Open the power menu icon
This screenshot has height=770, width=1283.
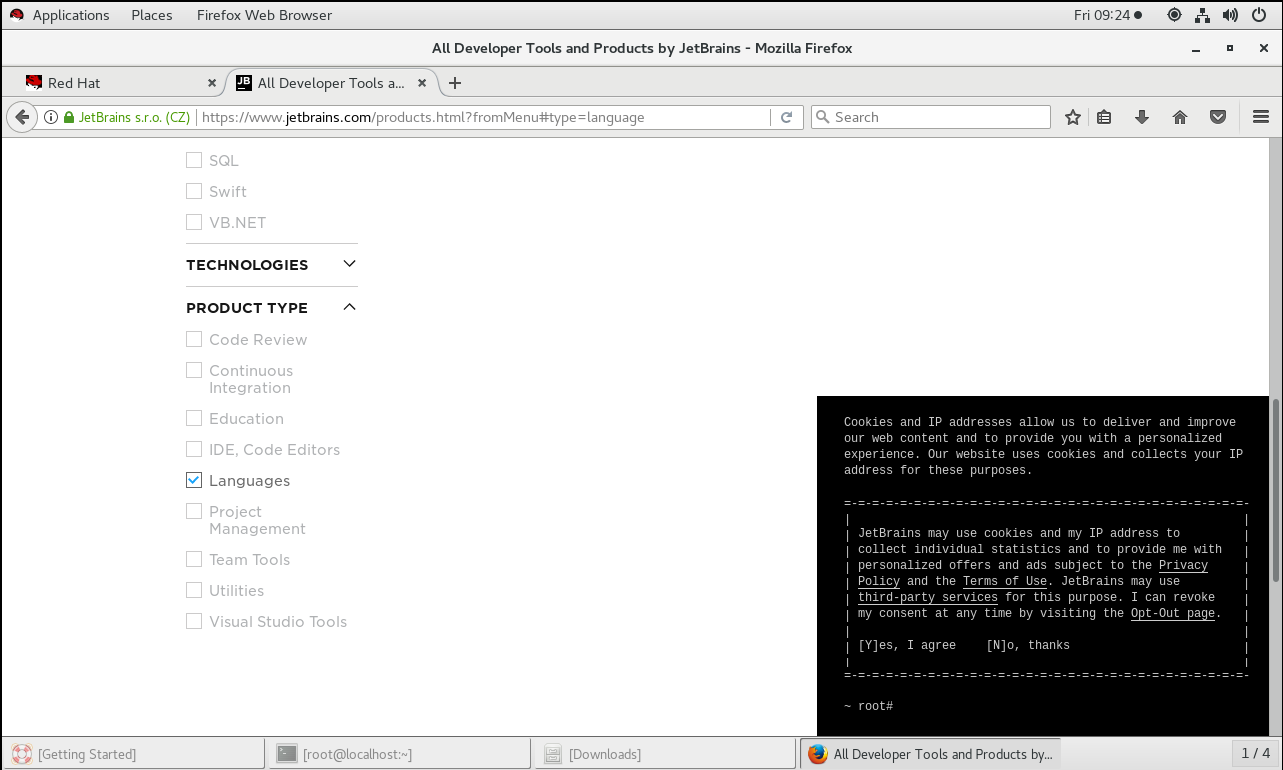pyautogui.click(x=1259, y=15)
